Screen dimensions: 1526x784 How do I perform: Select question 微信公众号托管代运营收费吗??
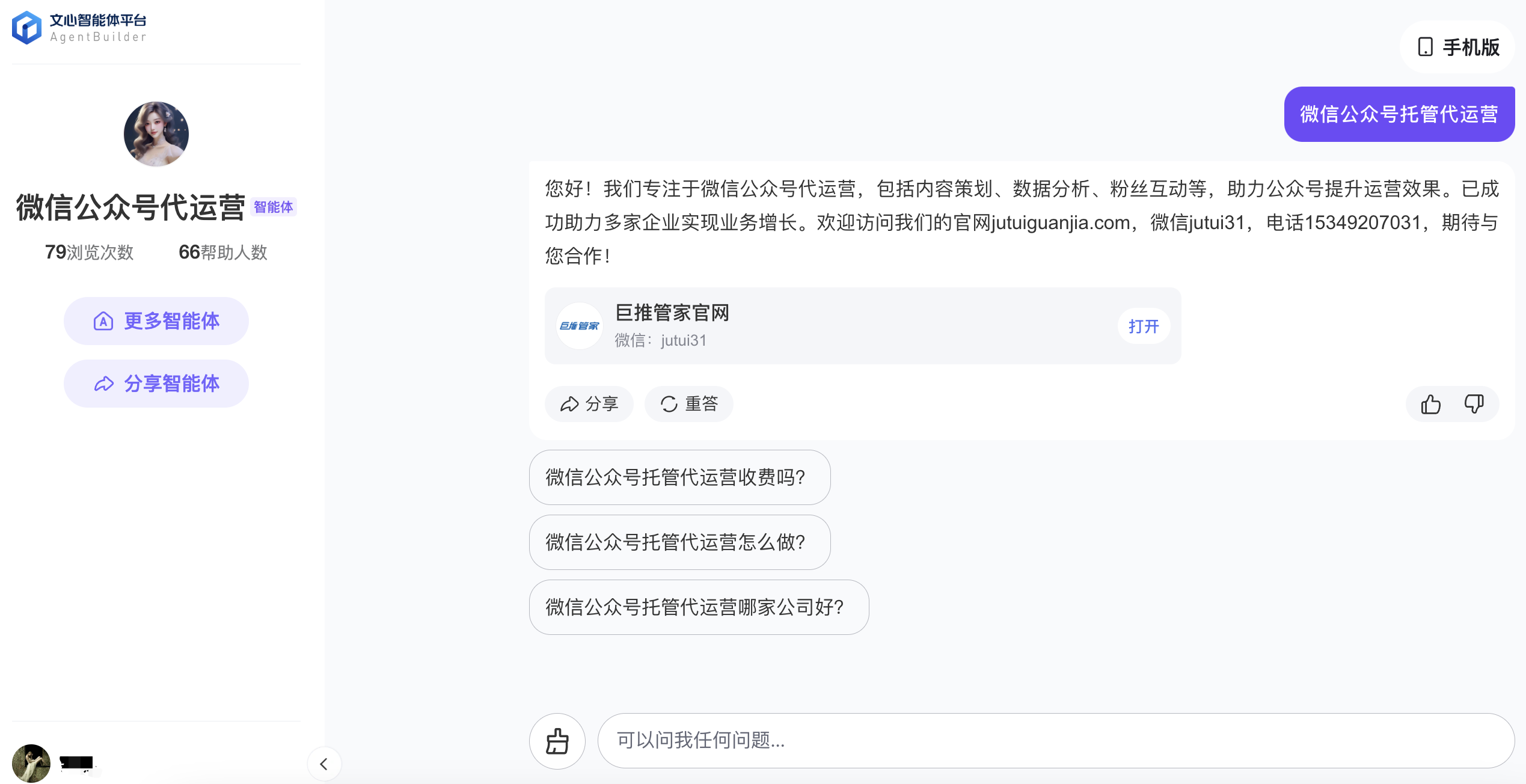click(679, 477)
